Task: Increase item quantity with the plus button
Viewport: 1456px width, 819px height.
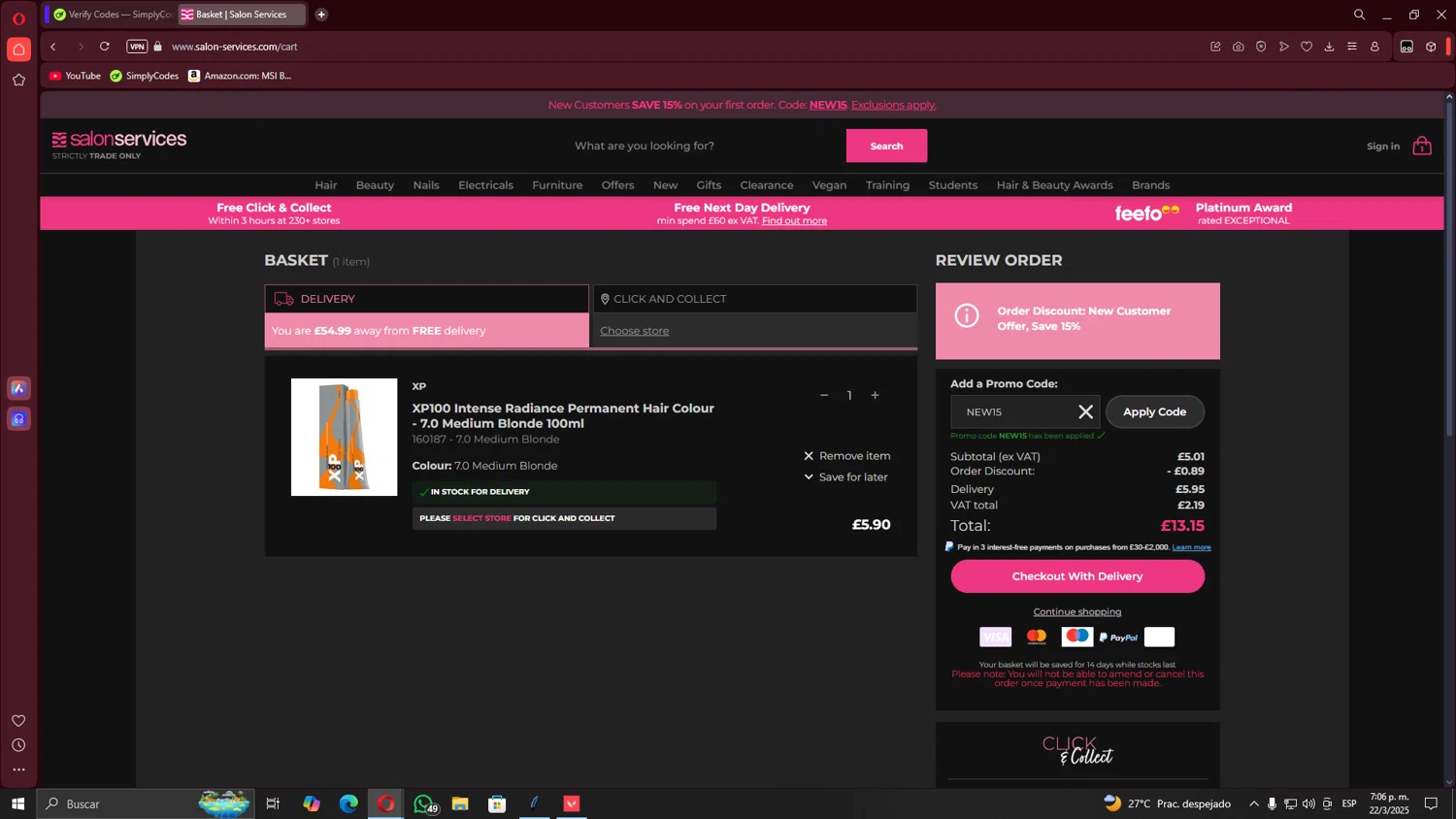Action: [x=875, y=395]
